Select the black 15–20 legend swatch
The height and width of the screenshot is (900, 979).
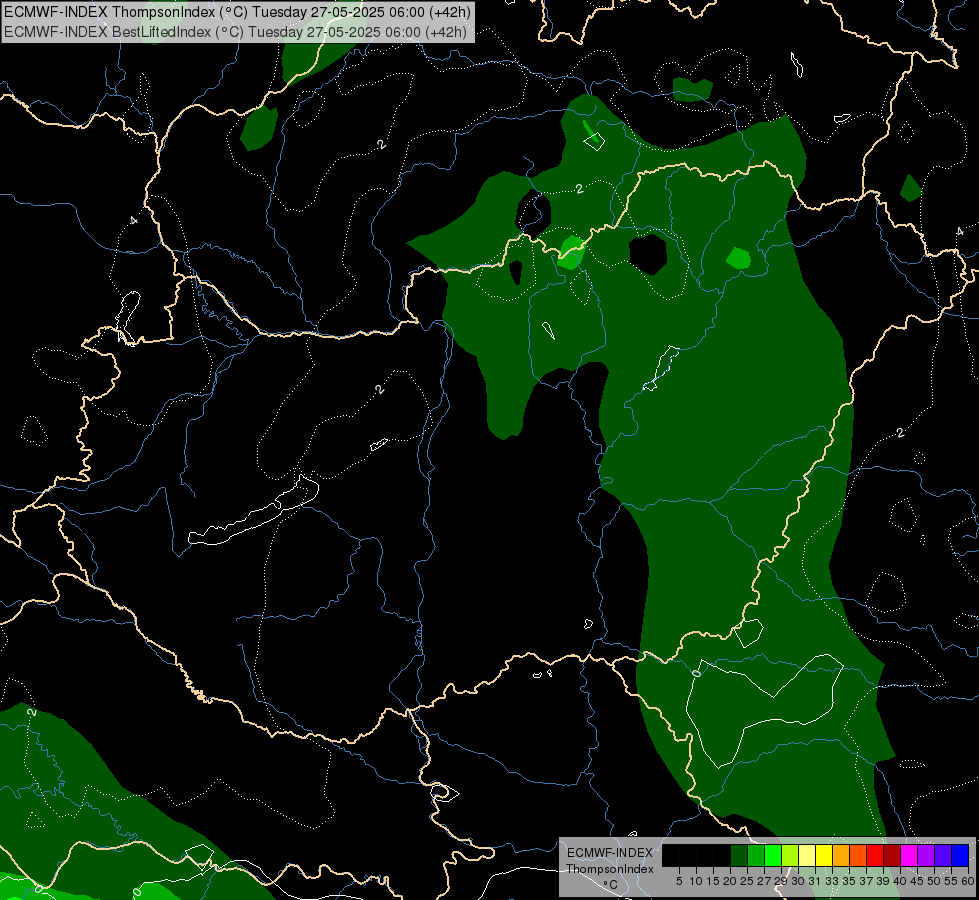(722, 855)
